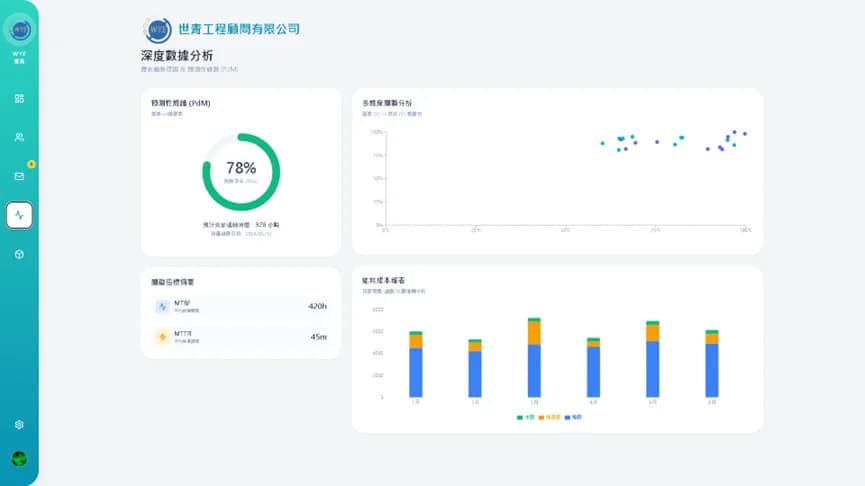865x486 pixels.
Task: Click the blue segment of the second bar
Action: pos(475,374)
